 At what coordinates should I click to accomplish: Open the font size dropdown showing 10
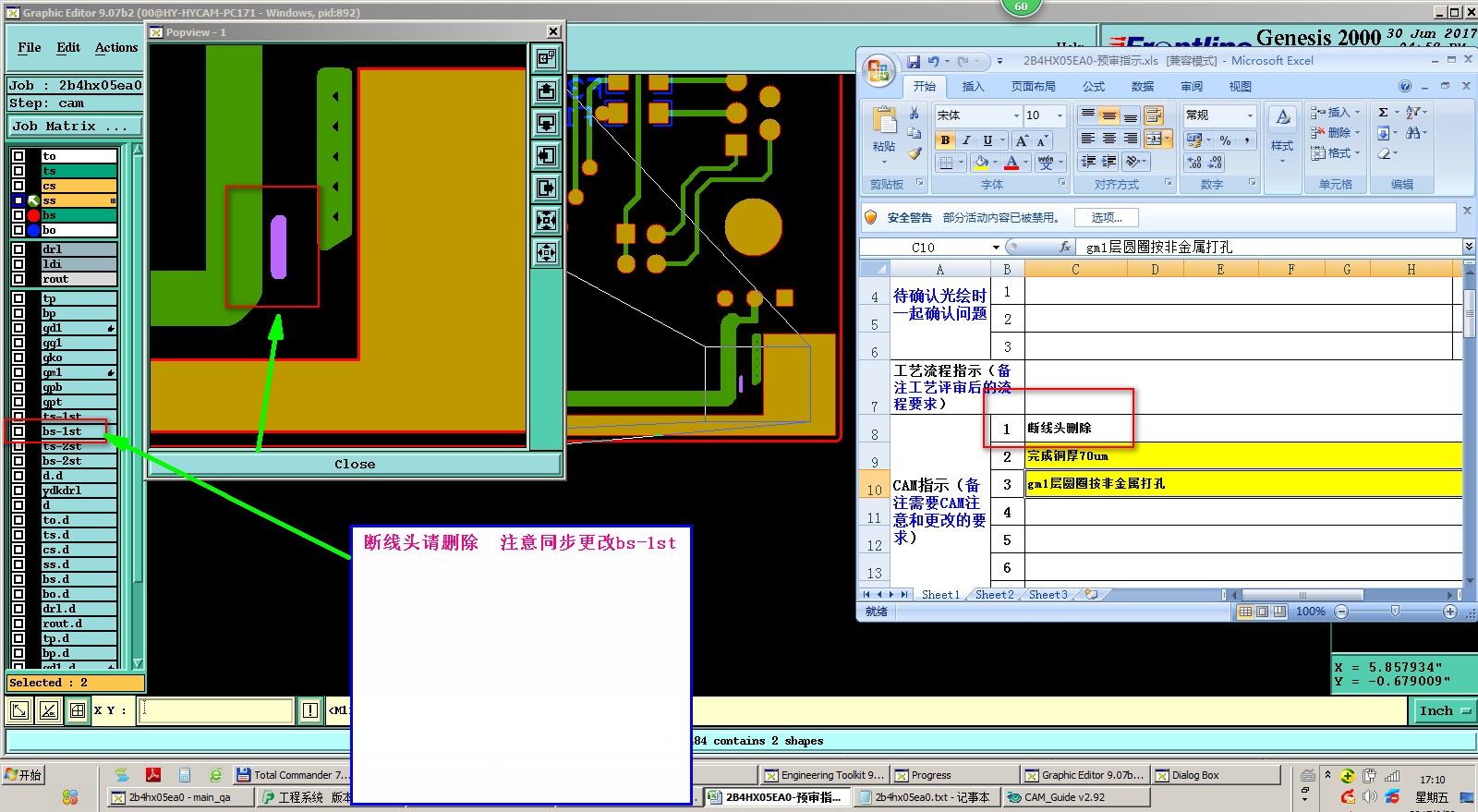pos(1060,115)
